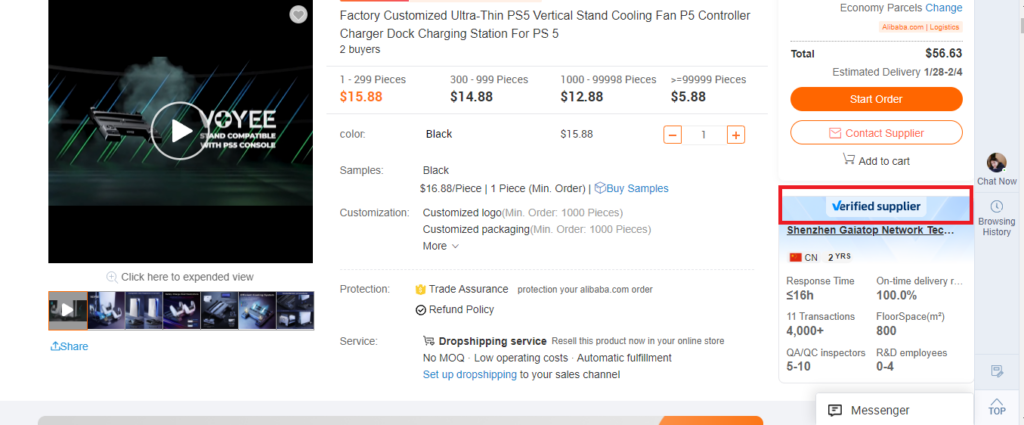1024x425 pixels.
Task: Change the Economy Parcels shipping method
Action: click(944, 8)
